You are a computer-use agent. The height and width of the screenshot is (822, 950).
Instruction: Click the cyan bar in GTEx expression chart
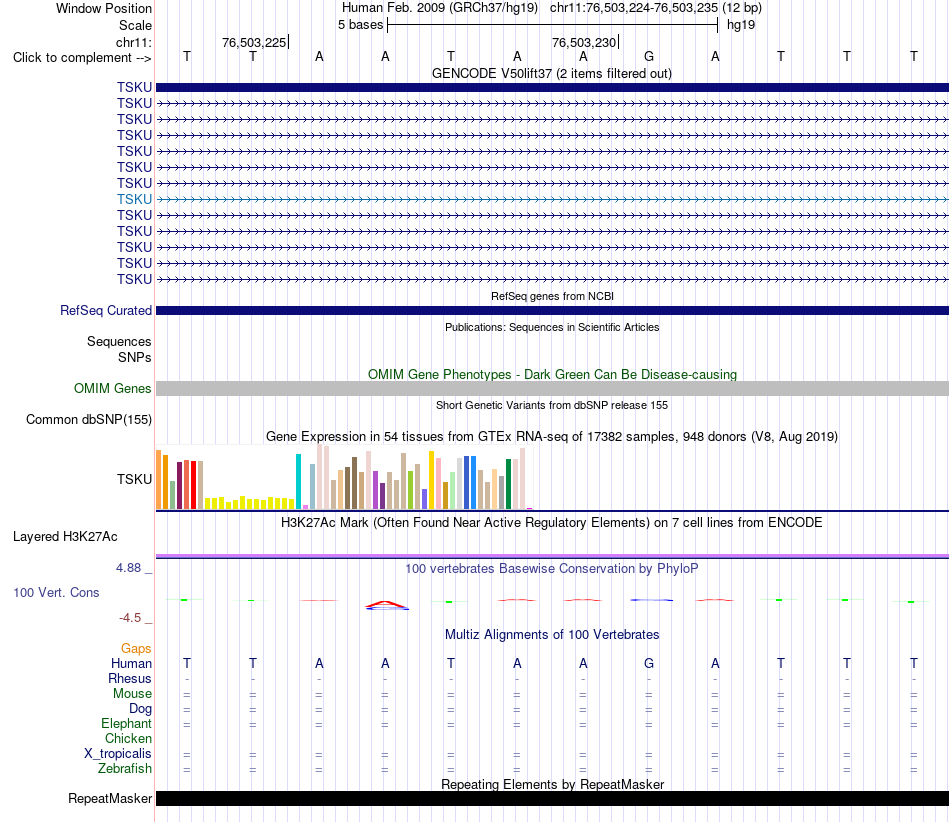298,482
